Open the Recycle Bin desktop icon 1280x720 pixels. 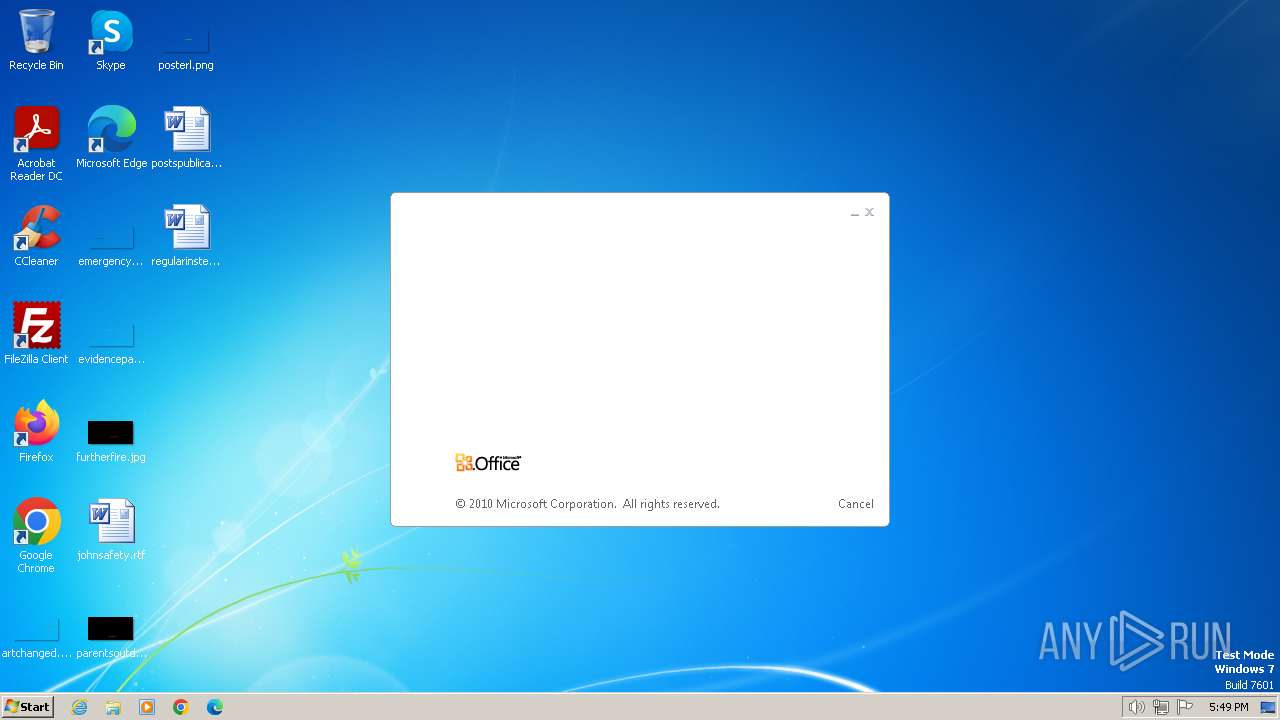tap(36, 40)
